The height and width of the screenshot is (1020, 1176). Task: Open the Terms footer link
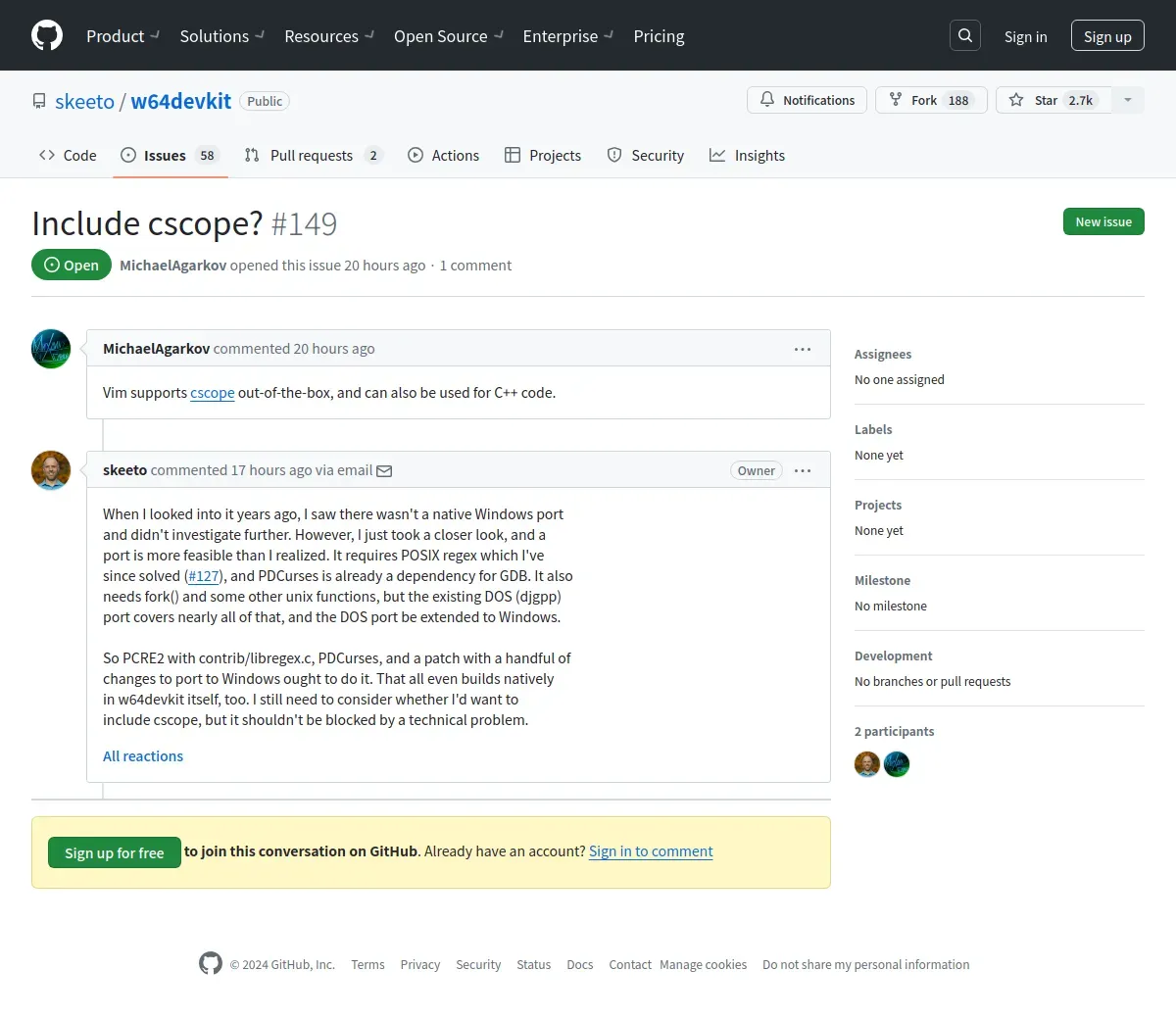(367, 964)
